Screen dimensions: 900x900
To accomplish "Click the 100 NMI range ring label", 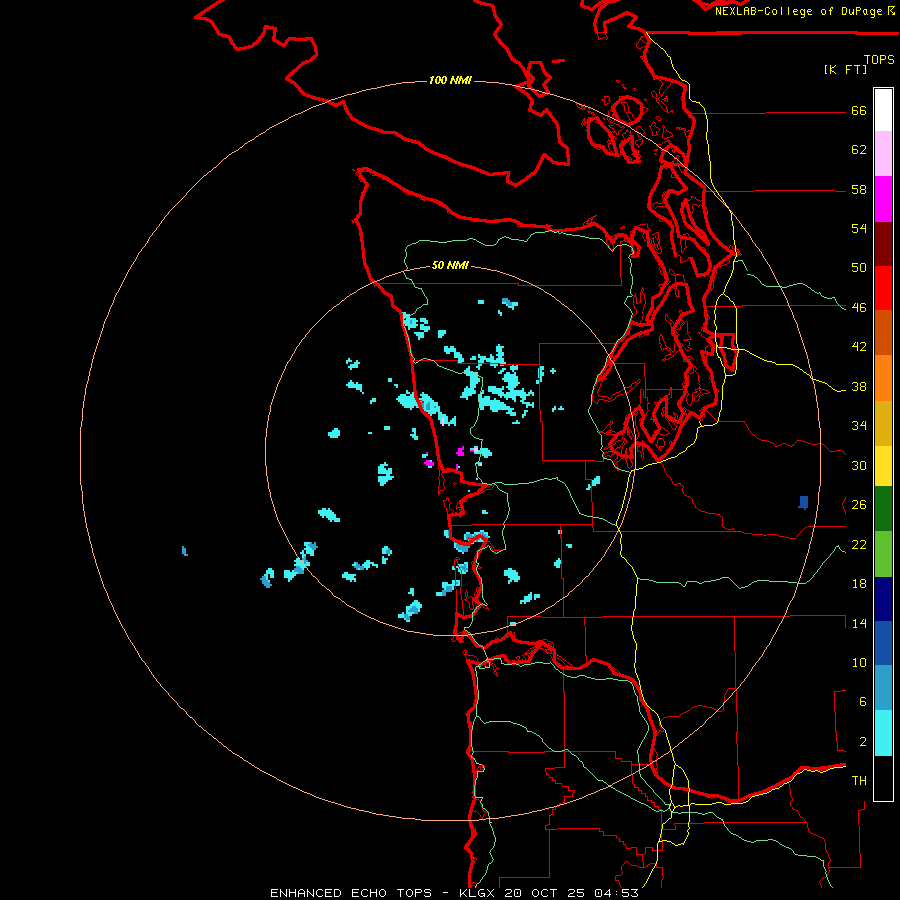I will (x=450, y=80).
